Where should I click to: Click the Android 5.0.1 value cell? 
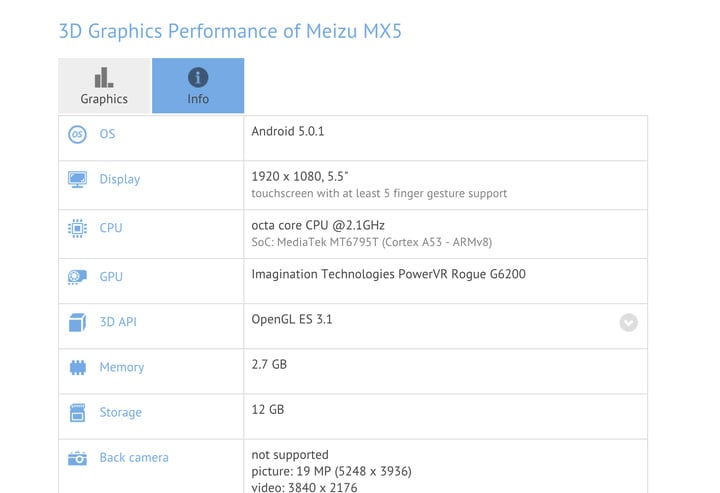pyautogui.click(x=287, y=131)
